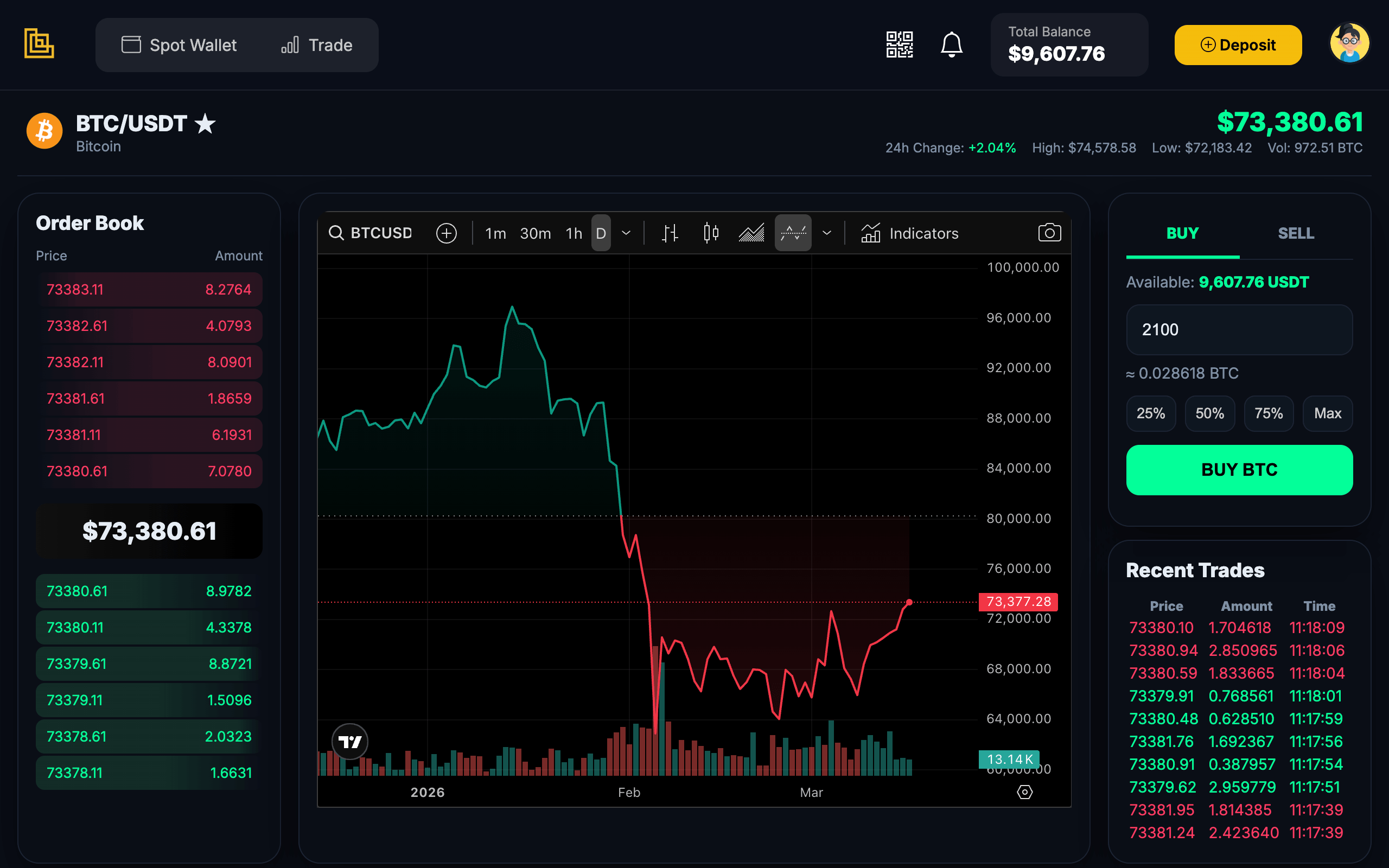
Task: Select the 30m timeframe
Action: 535,234
